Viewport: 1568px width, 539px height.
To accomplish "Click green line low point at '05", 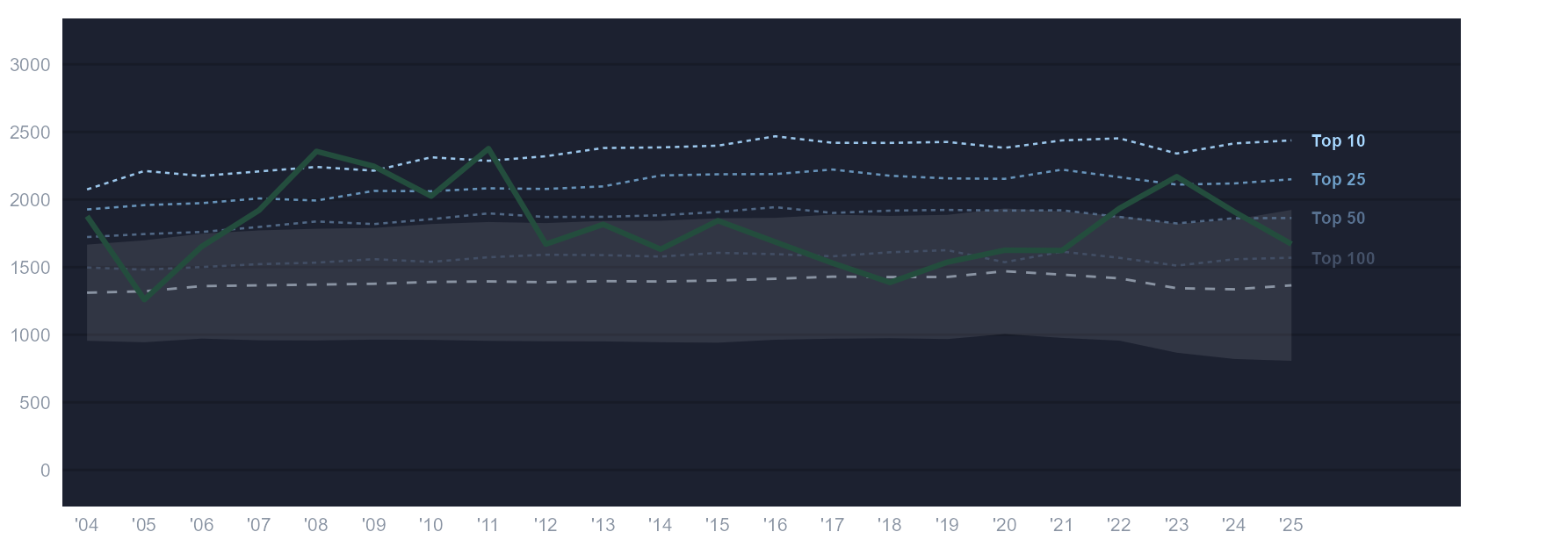I will [x=145, y=299].
